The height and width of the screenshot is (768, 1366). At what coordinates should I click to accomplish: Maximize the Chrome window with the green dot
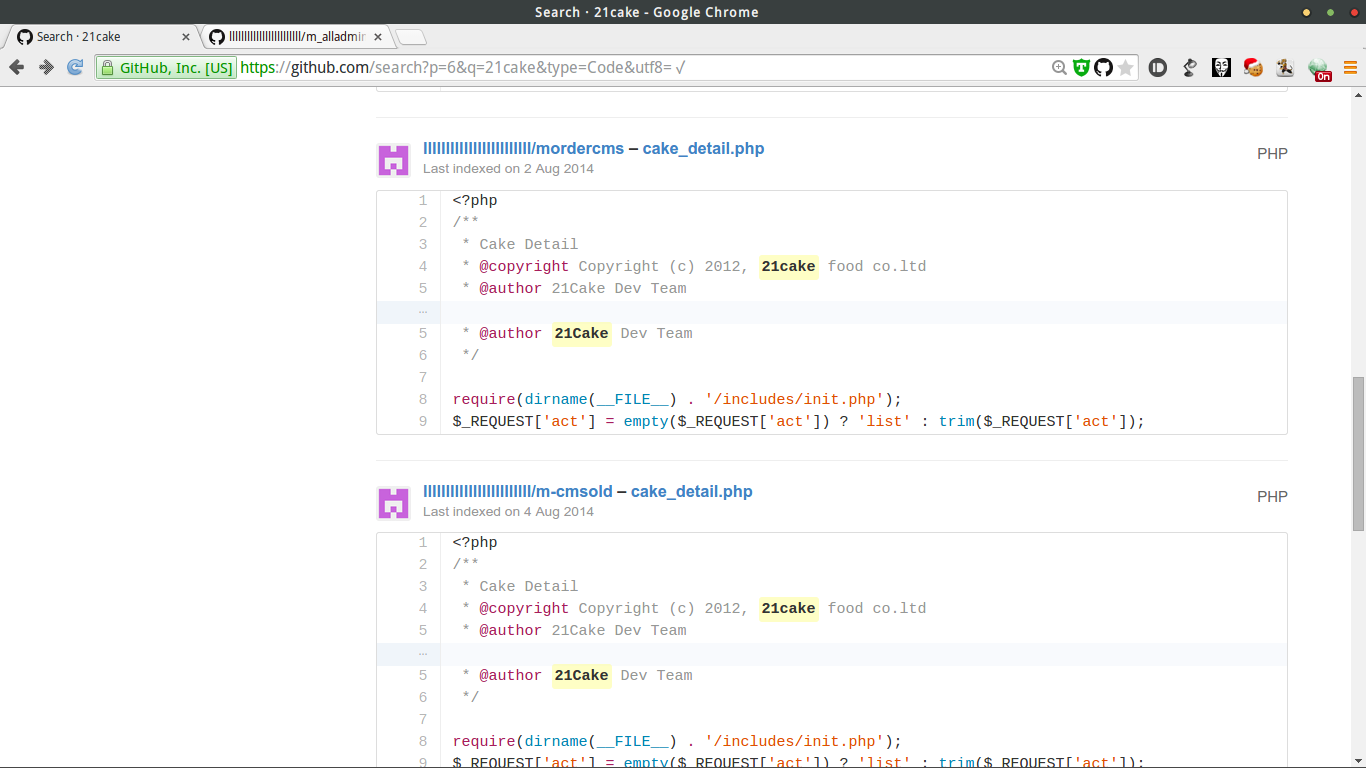(x=1330, y=12)
